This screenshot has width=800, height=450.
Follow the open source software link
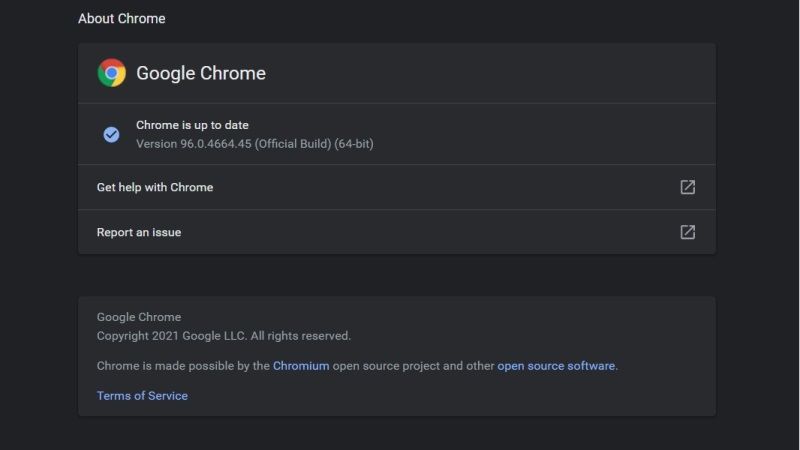click(x=556, y=366)
